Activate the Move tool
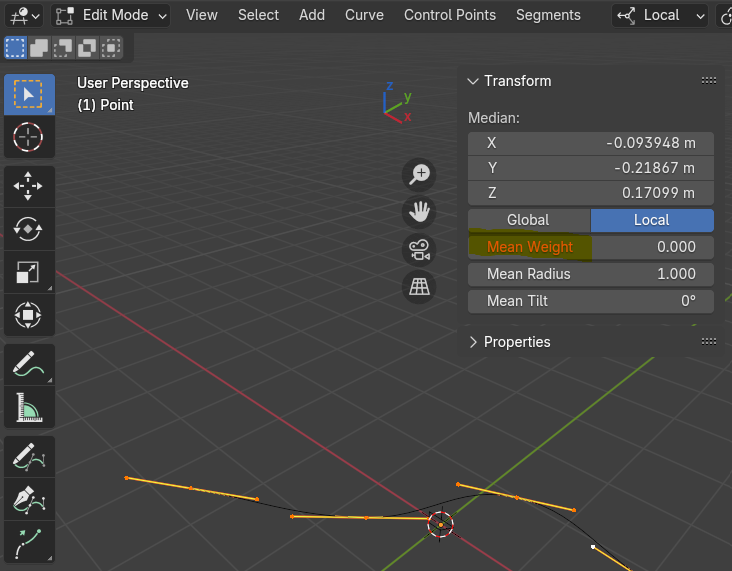Screen dimensions: 732x571 [29, 186]
